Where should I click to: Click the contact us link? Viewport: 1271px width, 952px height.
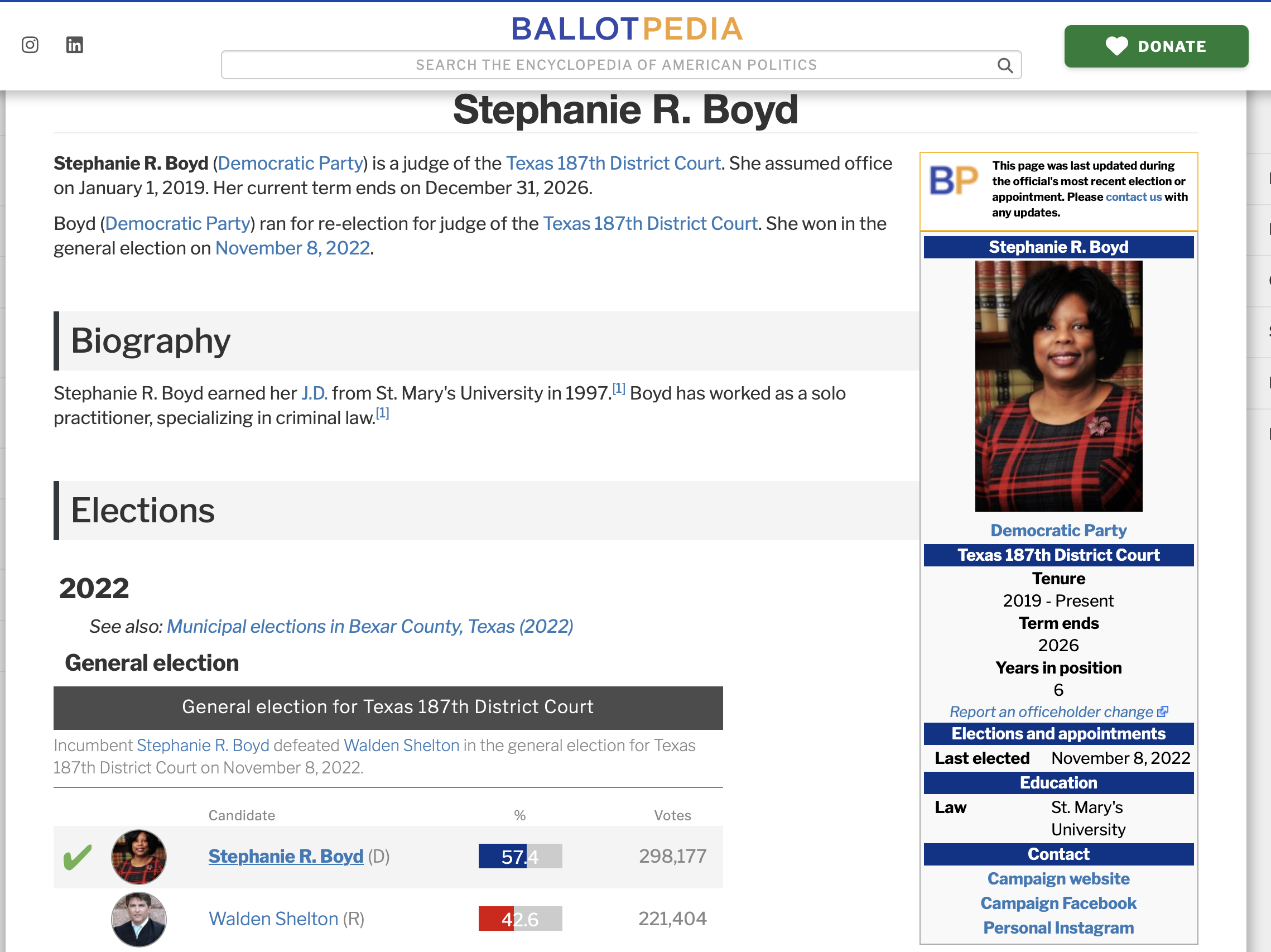tap(1133, 197)
